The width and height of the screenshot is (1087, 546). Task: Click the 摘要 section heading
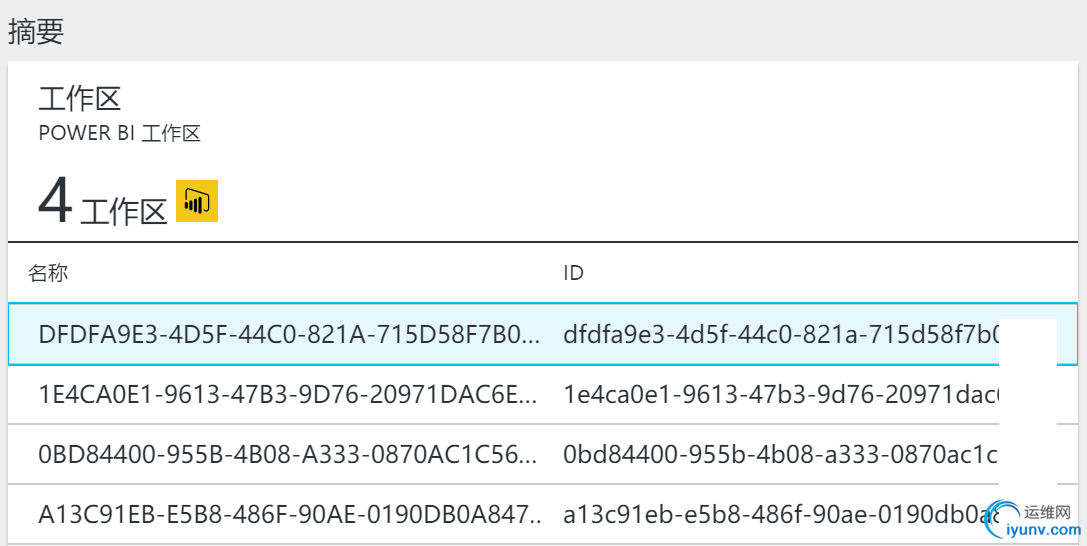tap(36, 31)
